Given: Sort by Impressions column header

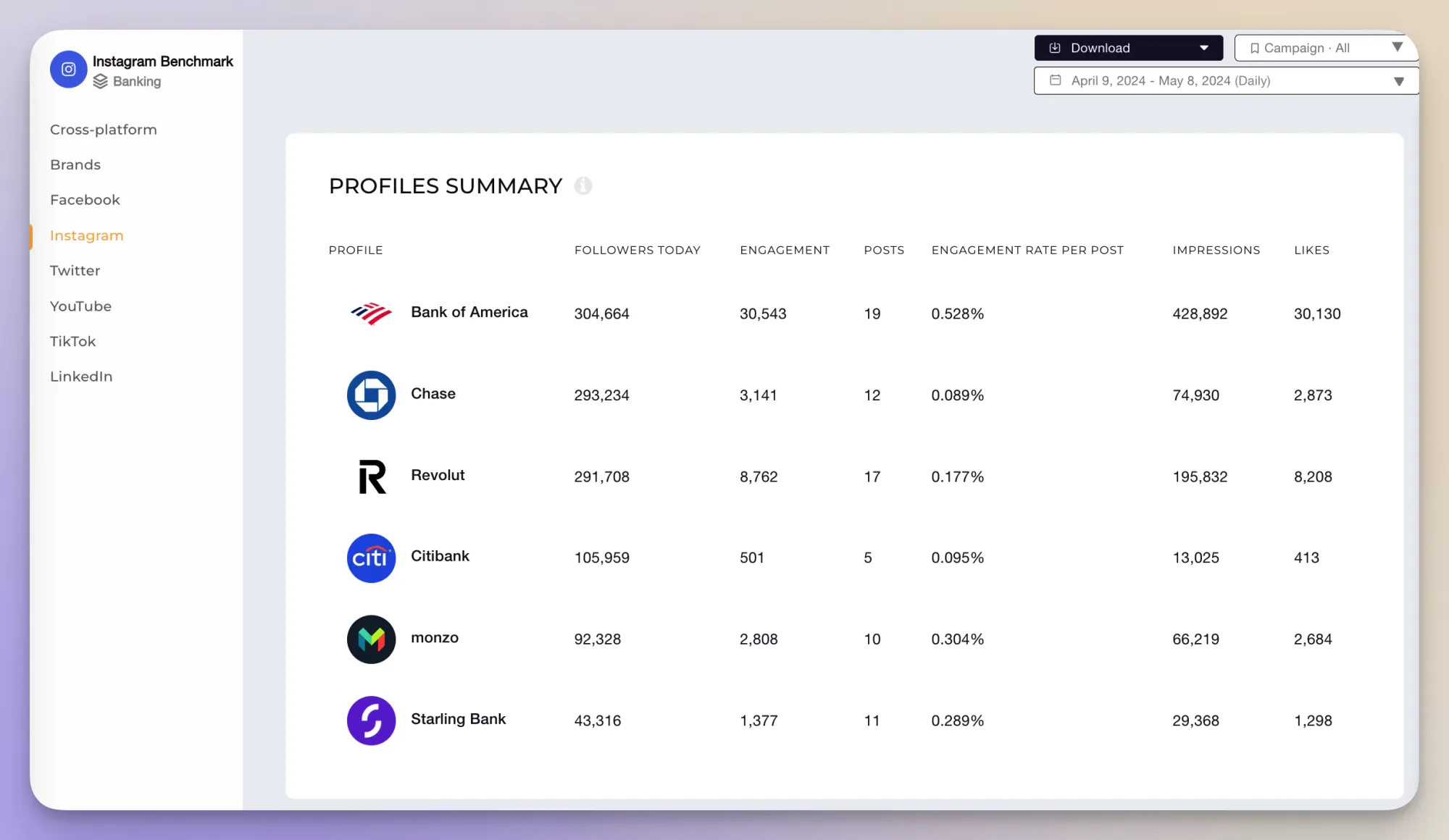Looking at the screenshot, I should 1216,250.
